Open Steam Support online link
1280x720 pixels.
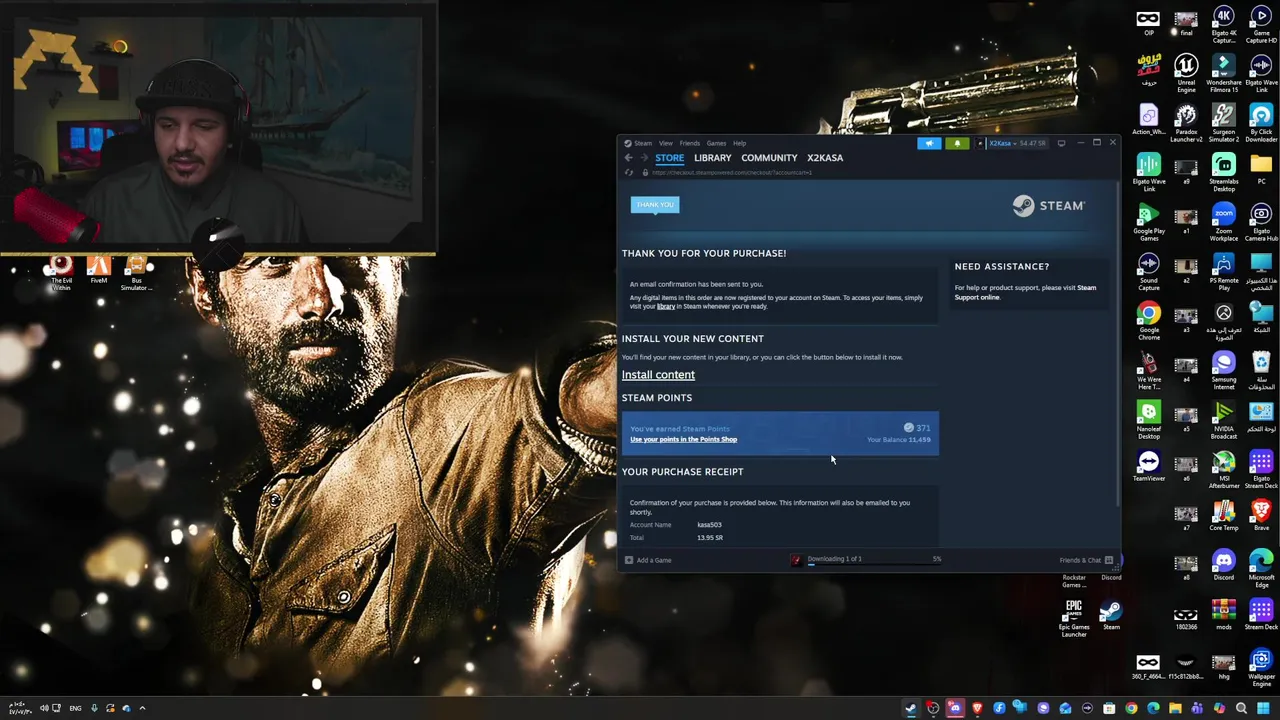point(1025,292)
